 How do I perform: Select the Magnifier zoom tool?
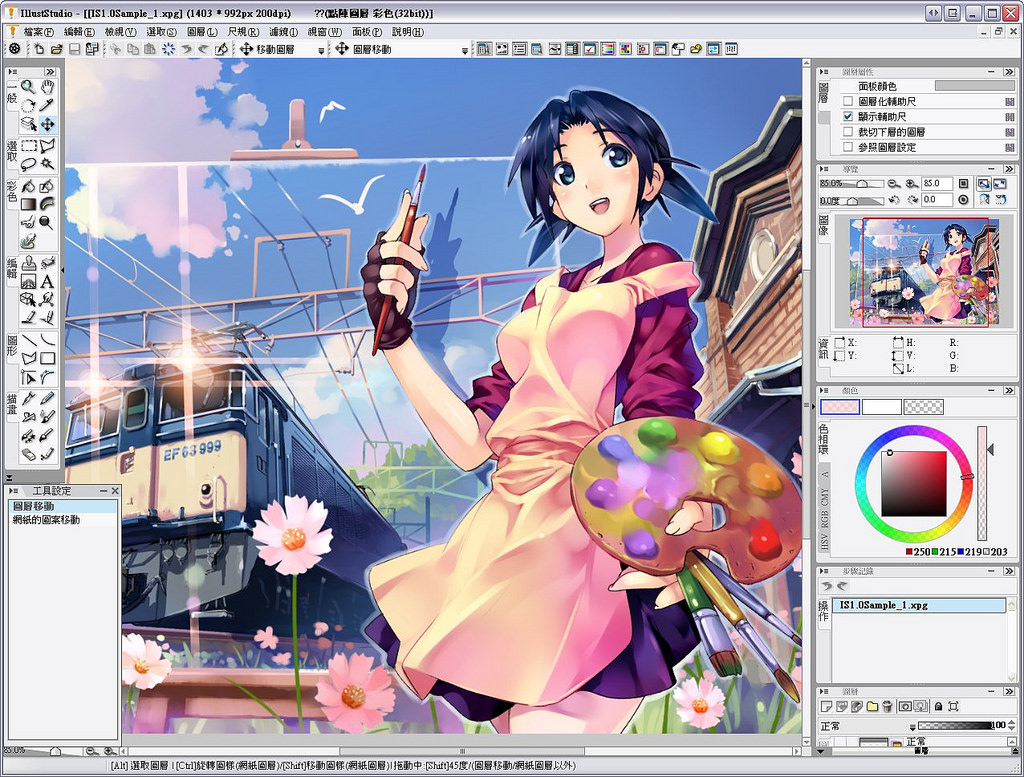click(x=28, y=87)
